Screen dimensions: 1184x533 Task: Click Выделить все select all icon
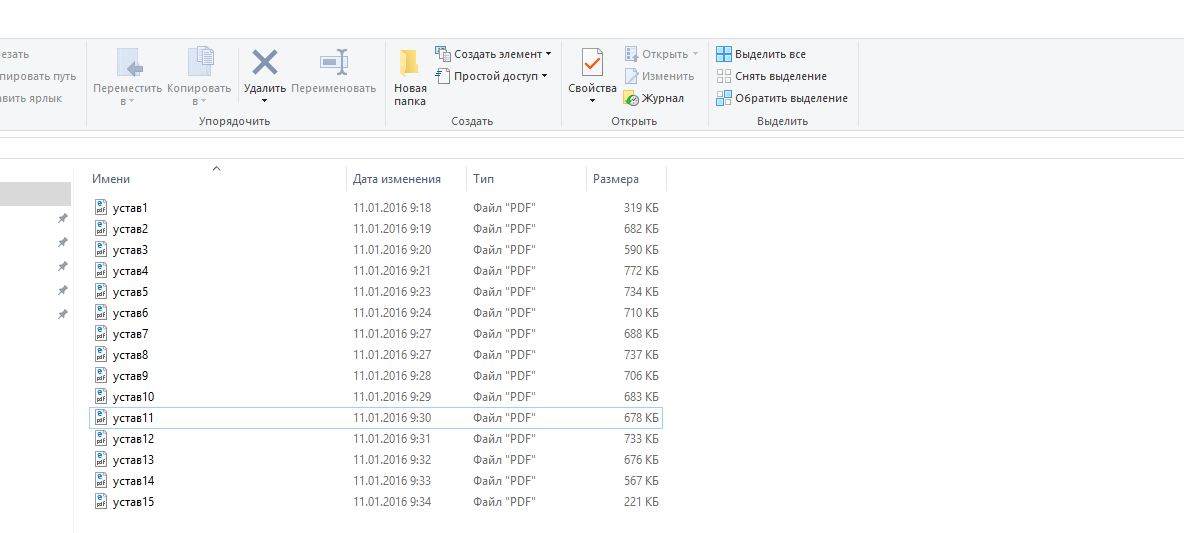(724, 54)
